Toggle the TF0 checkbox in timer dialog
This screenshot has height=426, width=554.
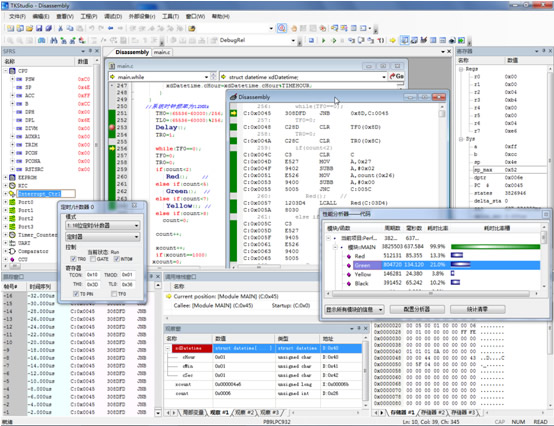[114, 294]
